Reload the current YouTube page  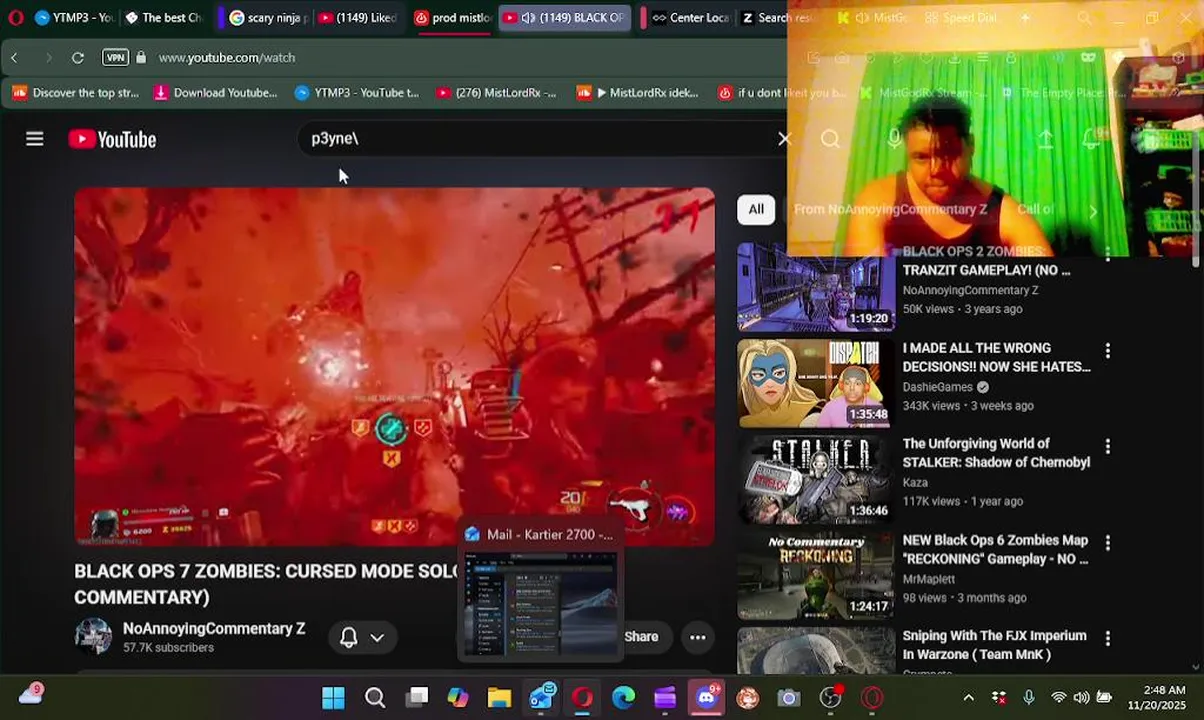tap(77, 58)
